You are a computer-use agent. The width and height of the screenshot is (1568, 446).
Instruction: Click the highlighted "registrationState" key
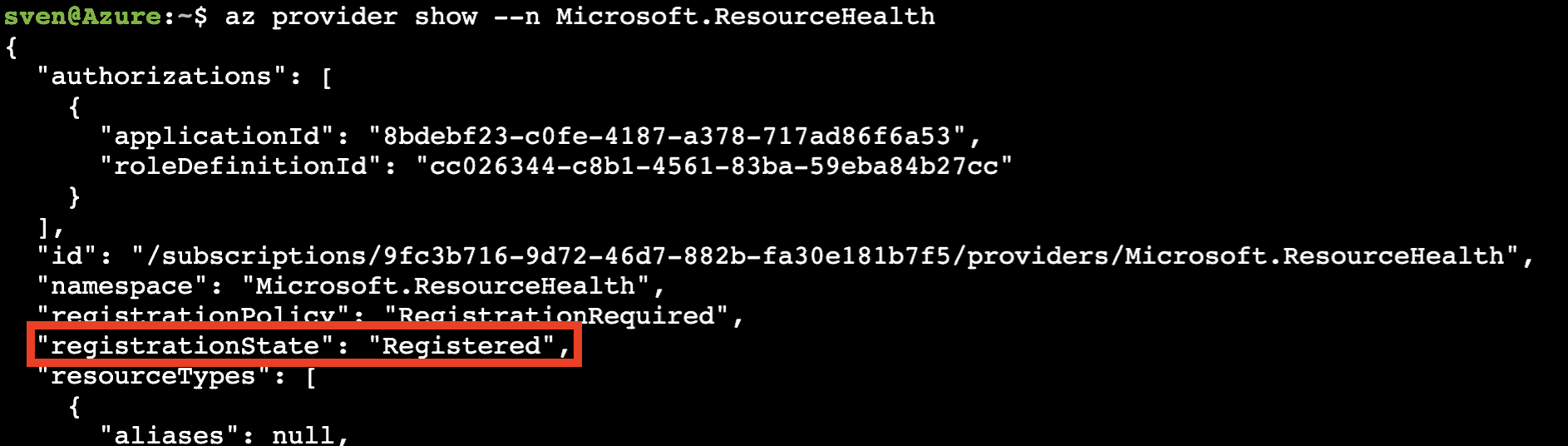tap(185, 346)
